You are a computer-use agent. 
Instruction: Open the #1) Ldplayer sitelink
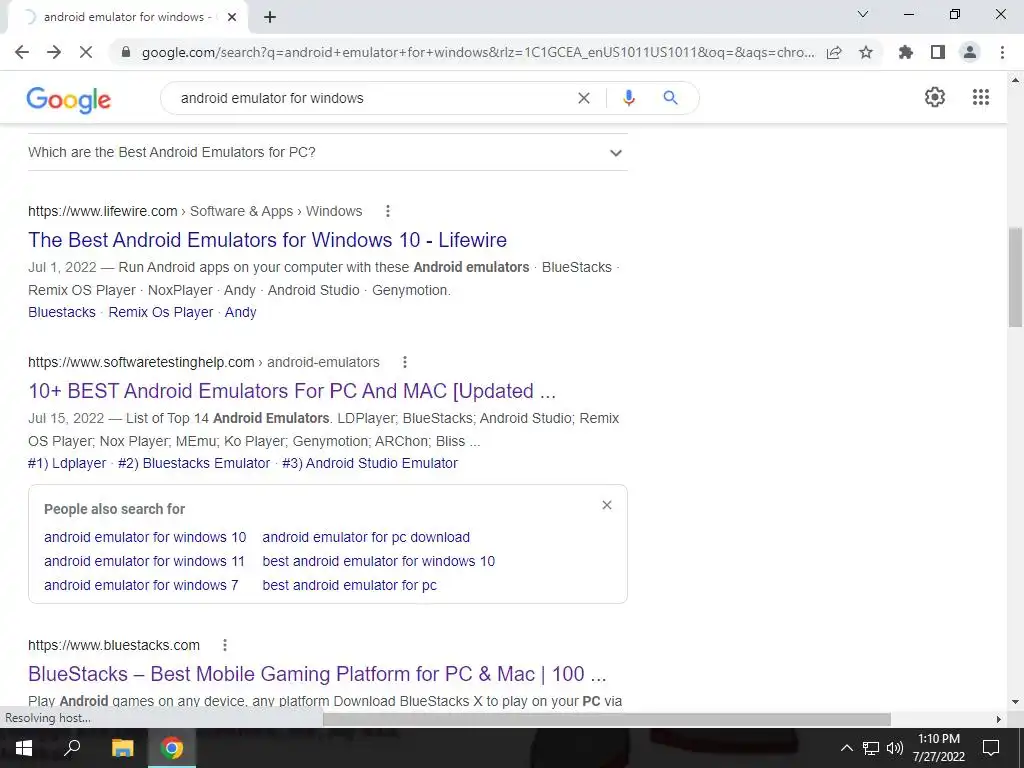[67, 463]
